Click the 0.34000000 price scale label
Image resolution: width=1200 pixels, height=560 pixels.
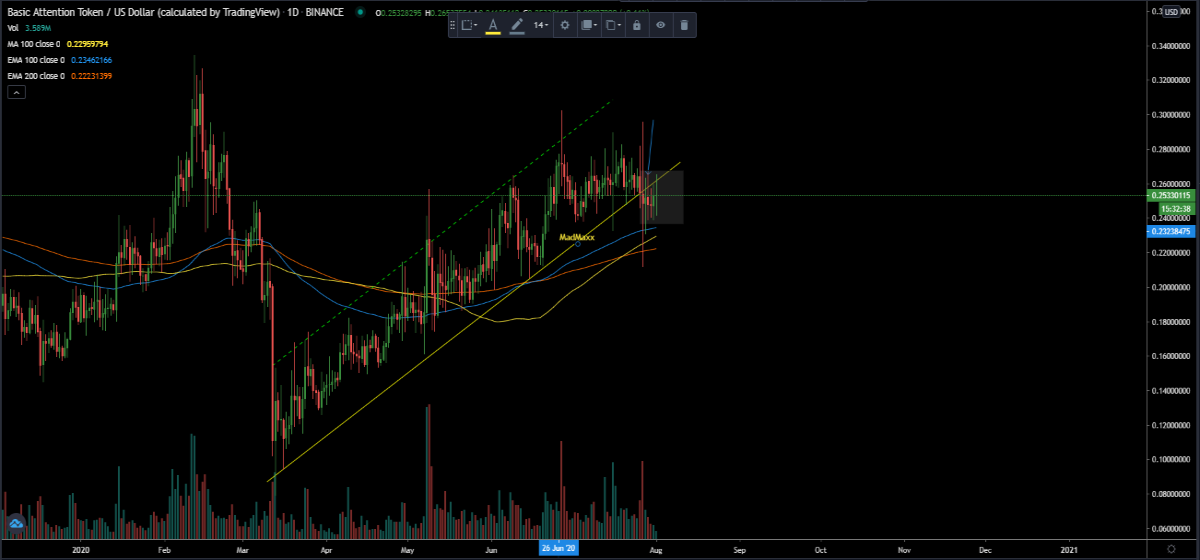point(1172,46)
